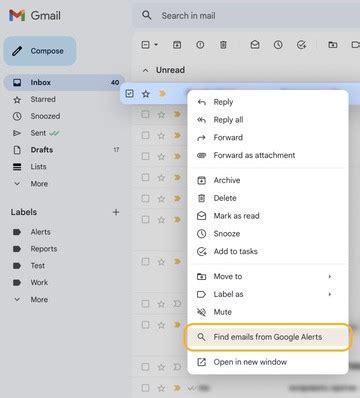Choose Forward as attachment

268,155
